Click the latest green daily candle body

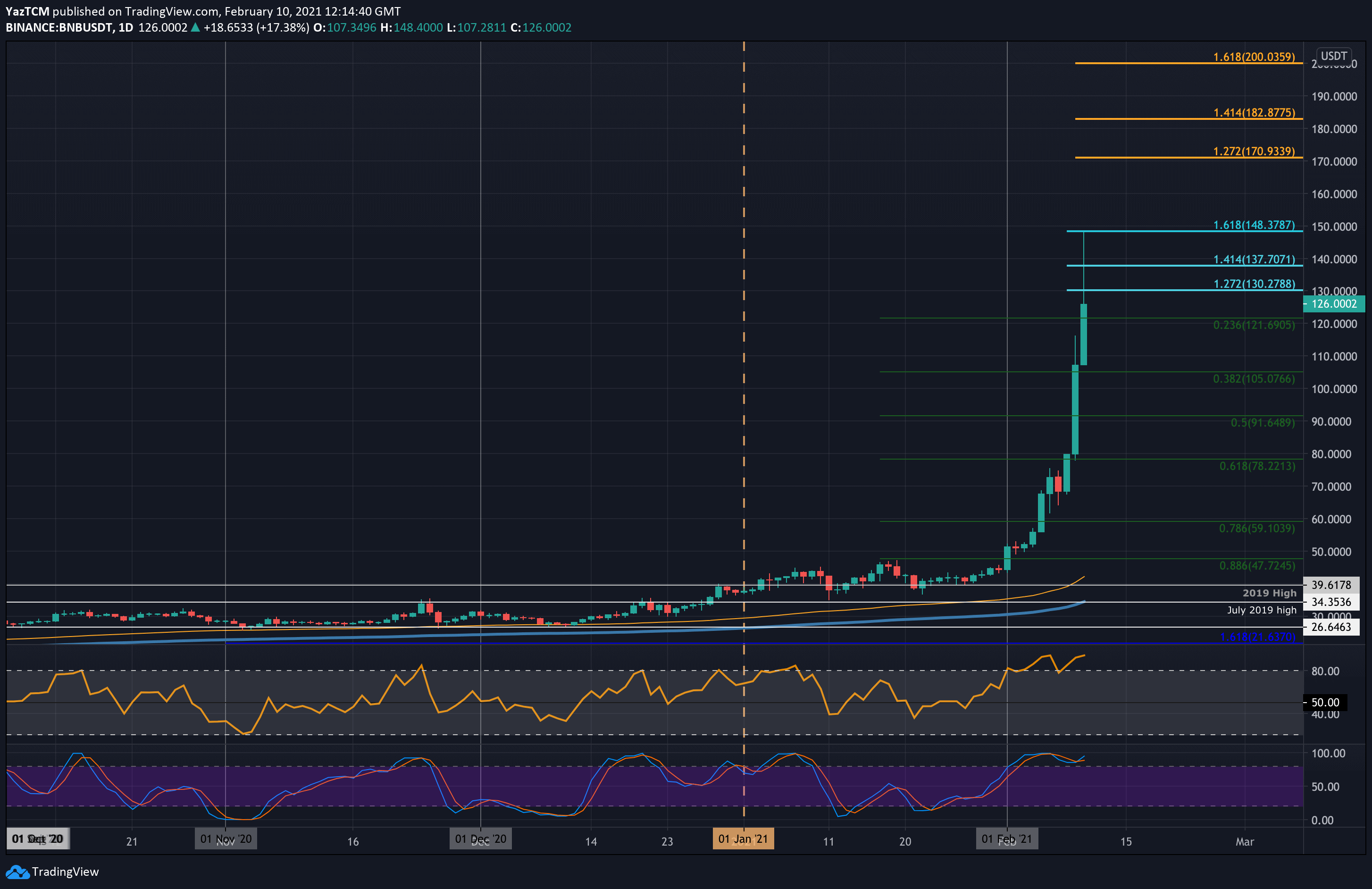pyautogui.click(x=1084, y=335)
